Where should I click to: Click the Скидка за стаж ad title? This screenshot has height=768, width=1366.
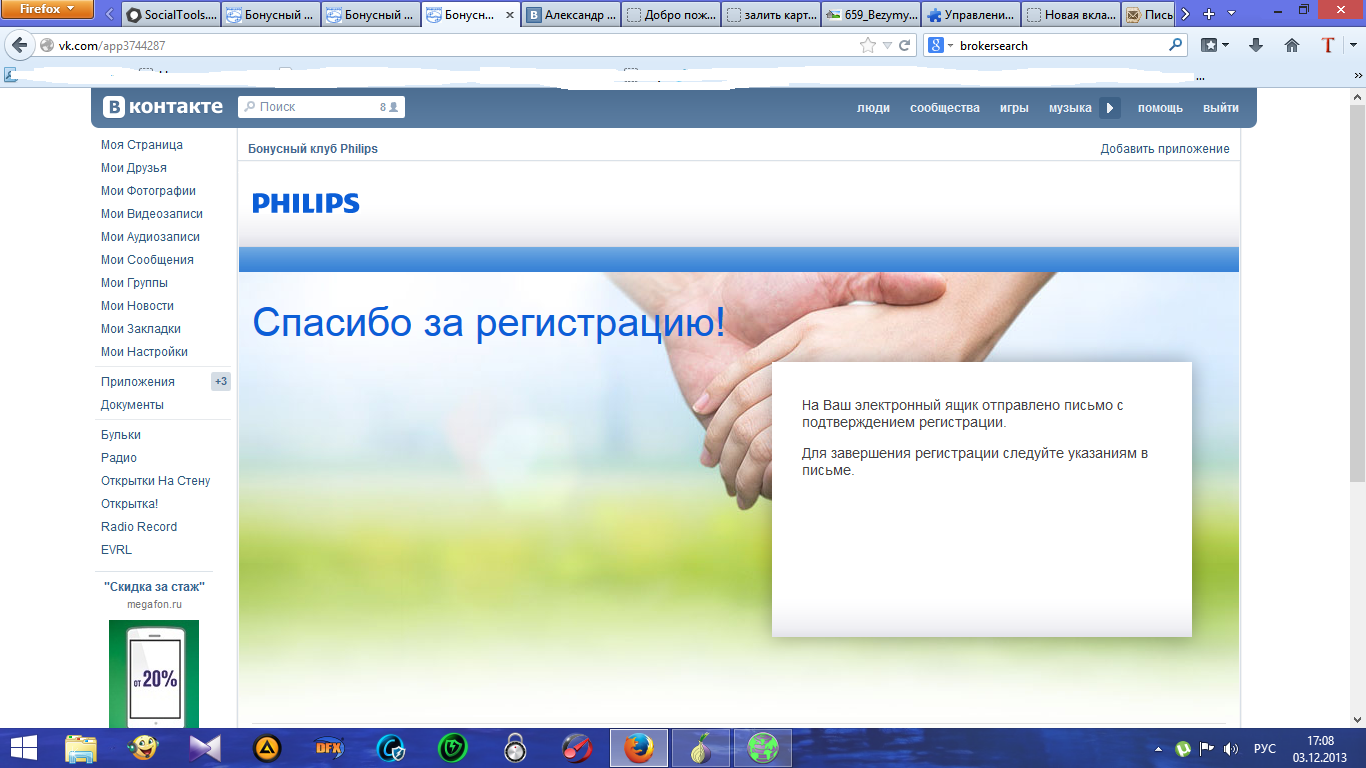coord(155,587)
